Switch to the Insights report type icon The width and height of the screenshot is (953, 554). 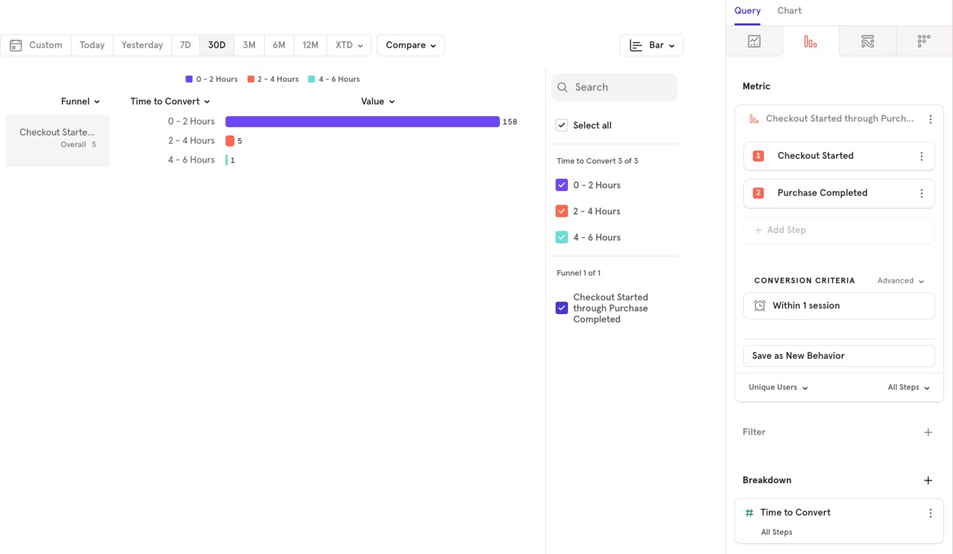[754, 41]
